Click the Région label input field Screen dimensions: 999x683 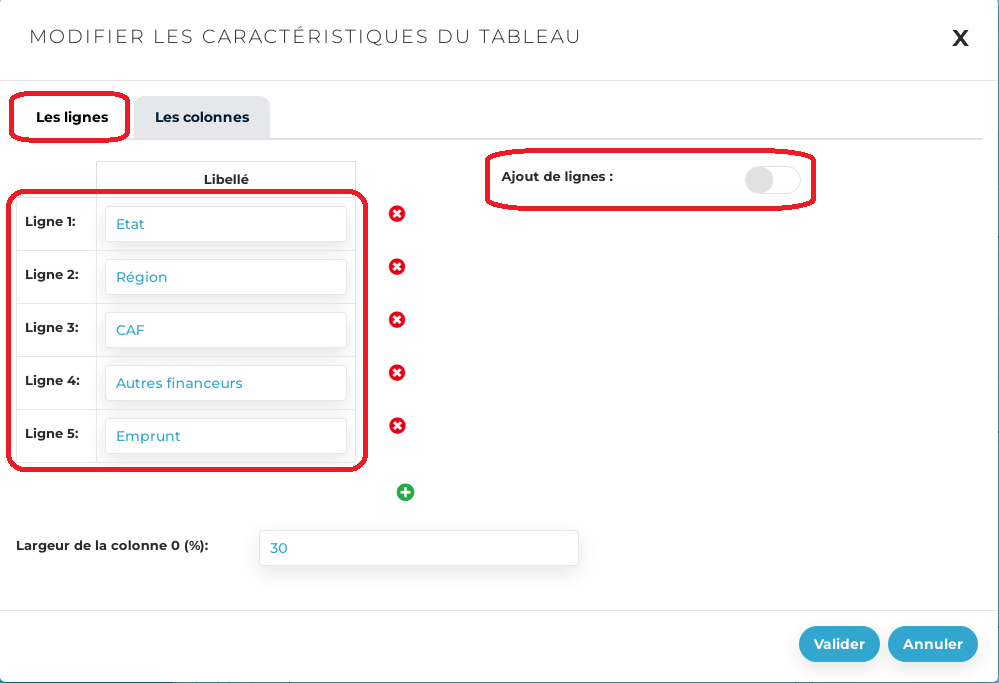click(225, 277)
